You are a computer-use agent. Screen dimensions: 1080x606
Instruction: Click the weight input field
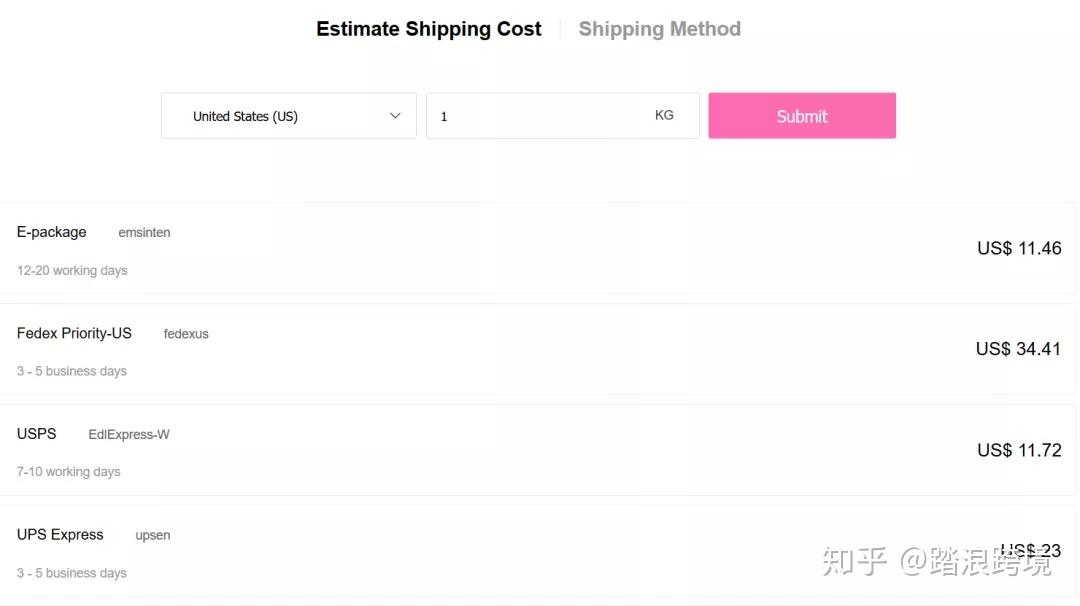pyautogui.click(x=540, y=116)
